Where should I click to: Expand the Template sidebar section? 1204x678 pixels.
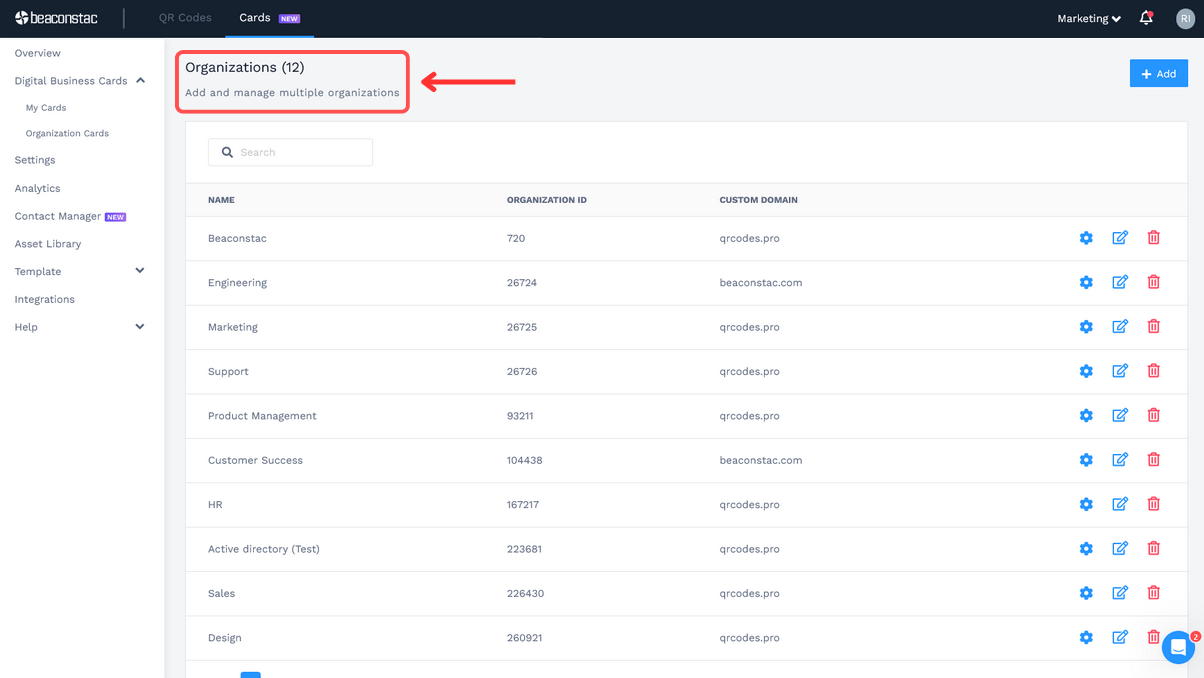(x=140, y=271)
